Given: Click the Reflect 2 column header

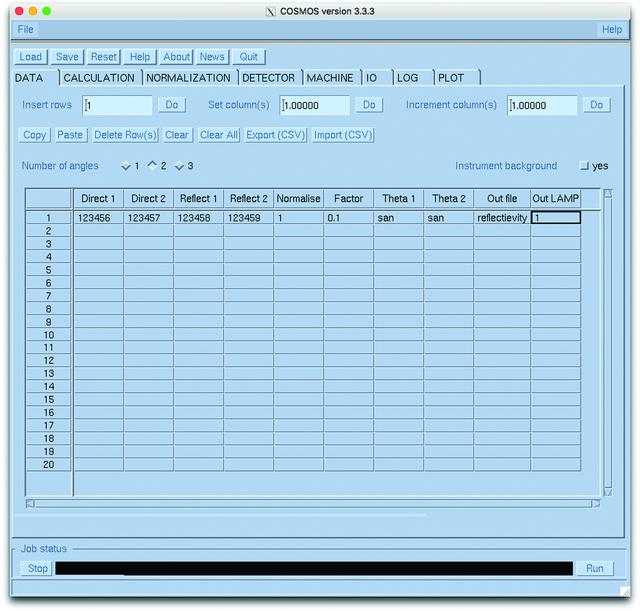Looking at the screenshot, I should coord(249,199).
